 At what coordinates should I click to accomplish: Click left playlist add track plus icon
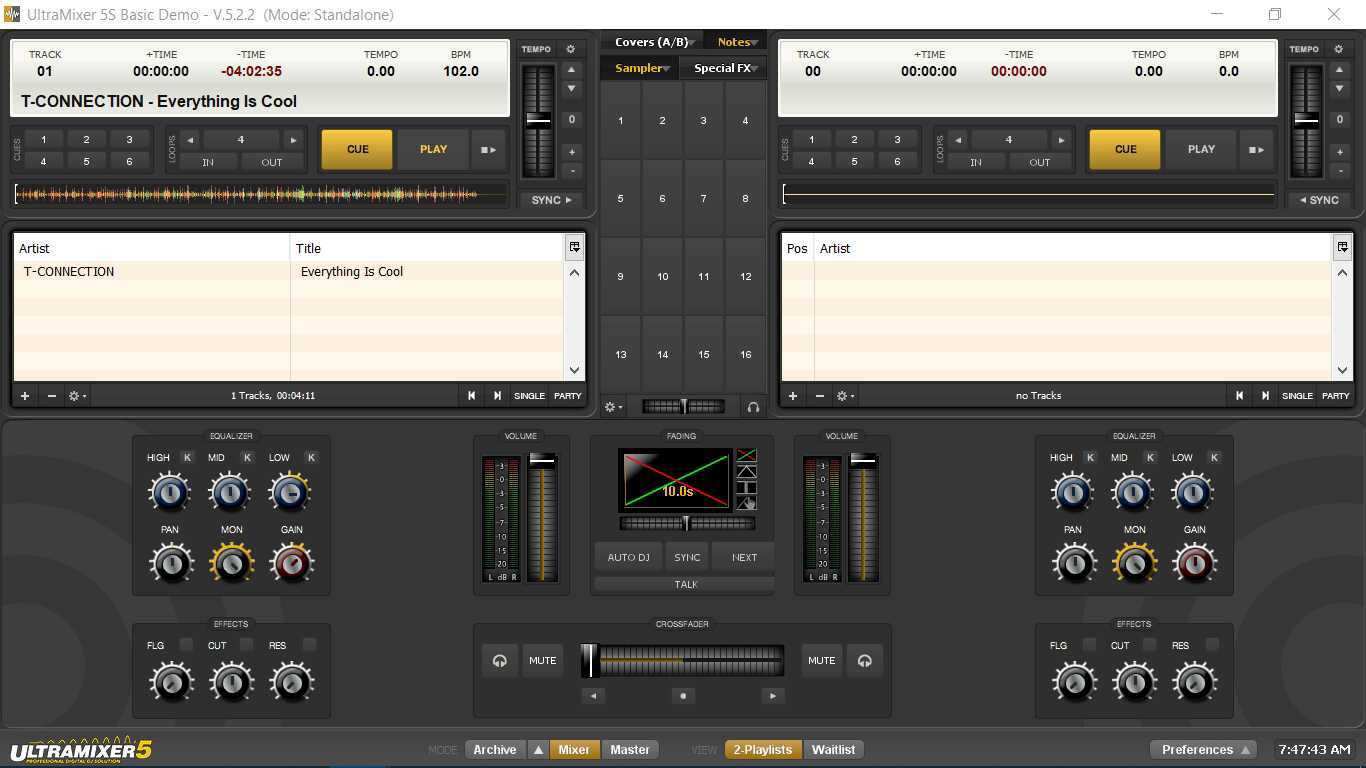coord(25,396)
